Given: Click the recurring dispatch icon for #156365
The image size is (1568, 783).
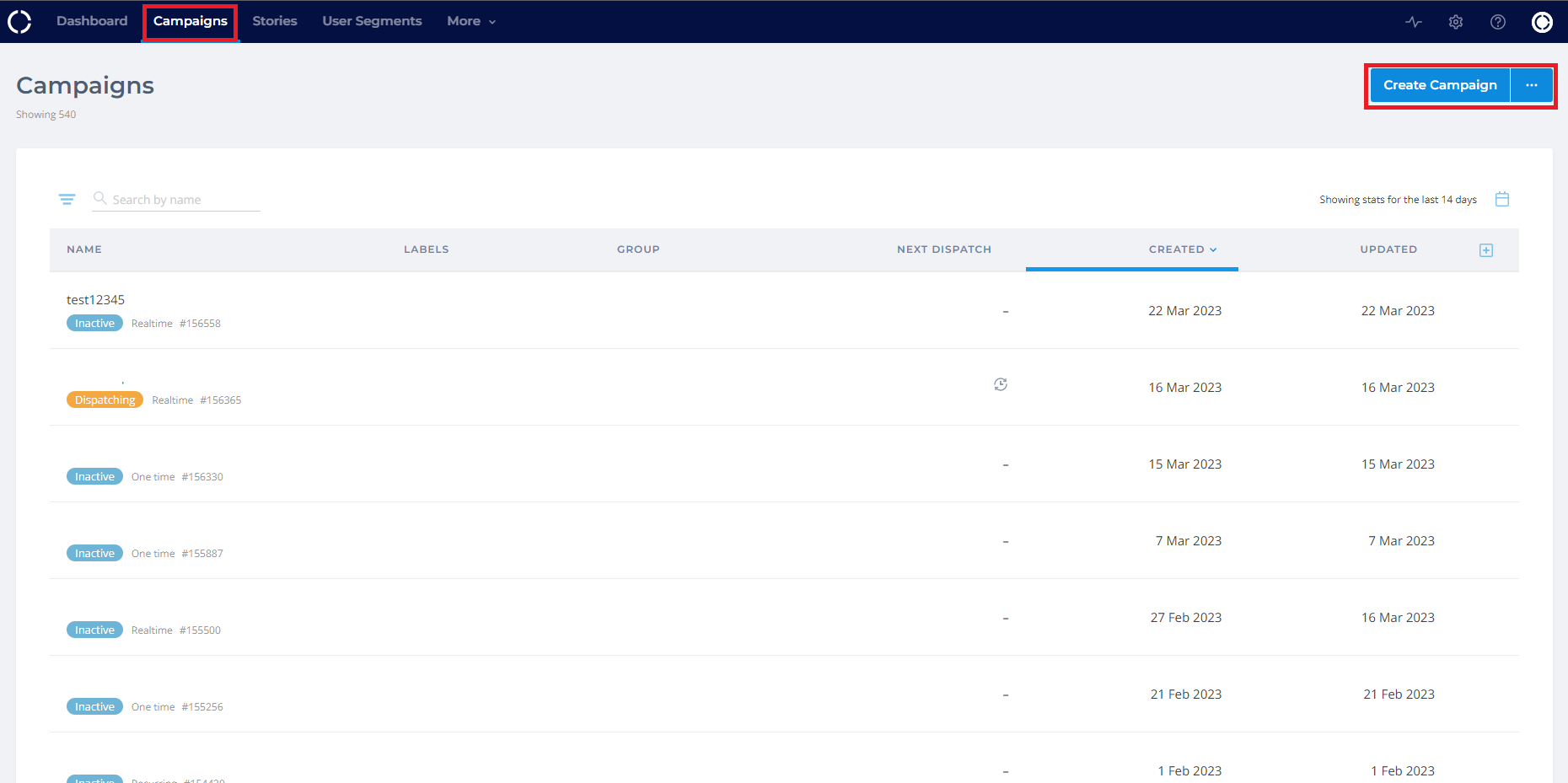Looking at the screenshot, I should pyautogui.click(x=1001, y=384).
